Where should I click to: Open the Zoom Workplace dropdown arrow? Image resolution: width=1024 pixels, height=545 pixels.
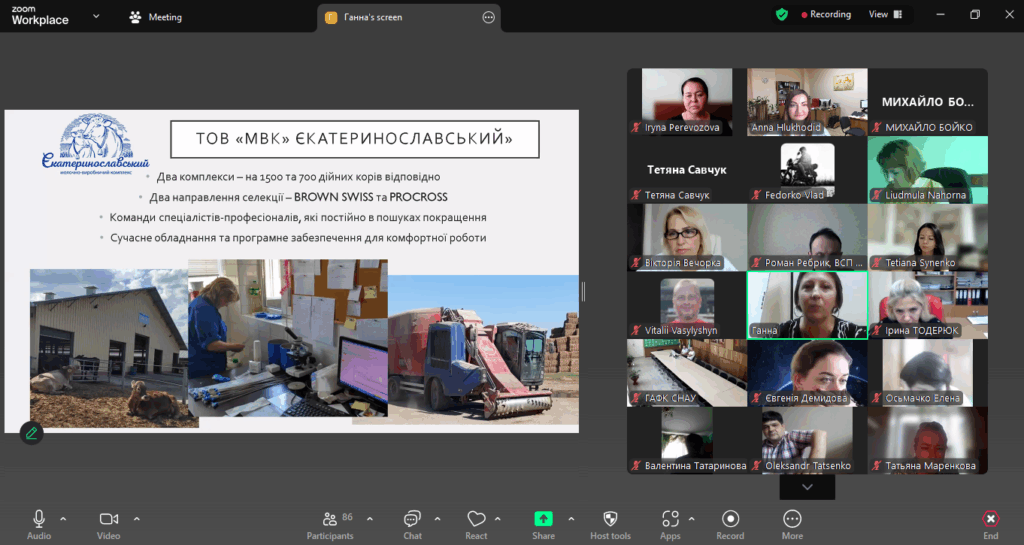pyautogui.click(x=96, y=16)
